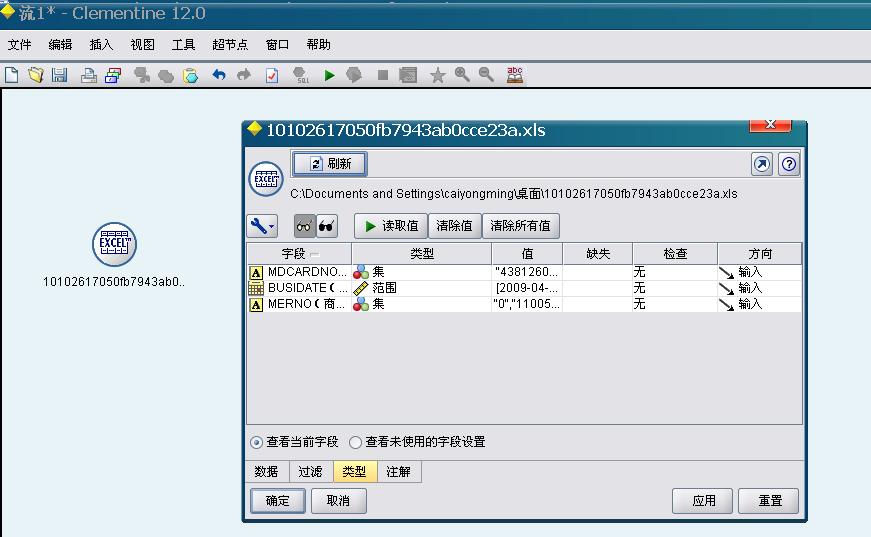Click the launch arrow icon in dialog
Viewport: 871px width, 537px height.
click(x=762, y=164)
